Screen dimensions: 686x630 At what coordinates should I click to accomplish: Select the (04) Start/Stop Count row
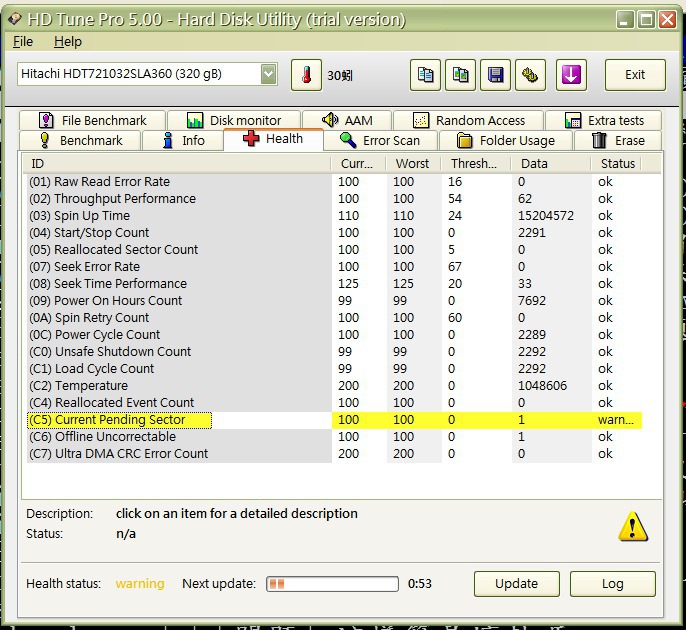334,233
